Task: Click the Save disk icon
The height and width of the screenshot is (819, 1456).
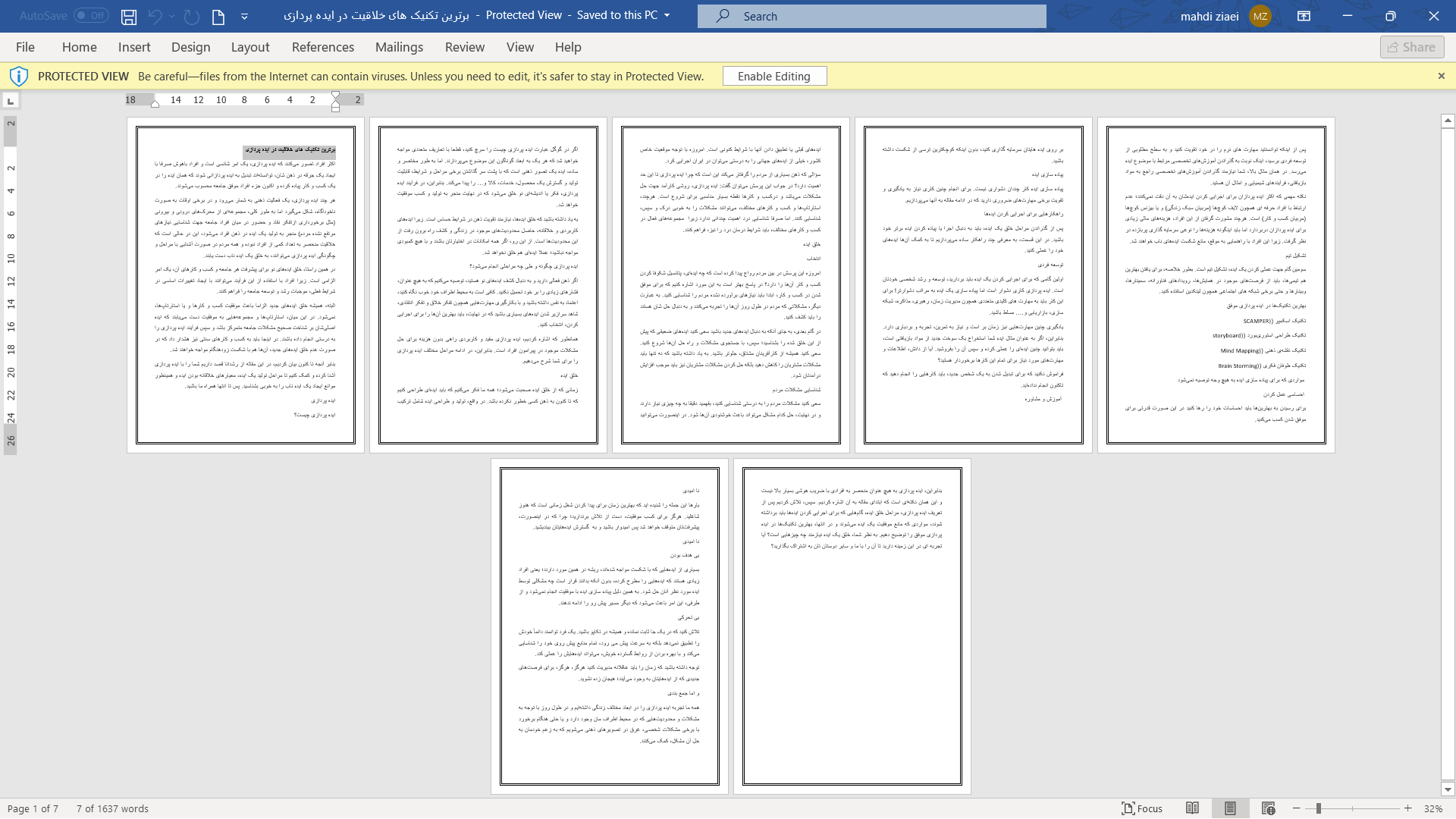Action: tap(129, 16)
